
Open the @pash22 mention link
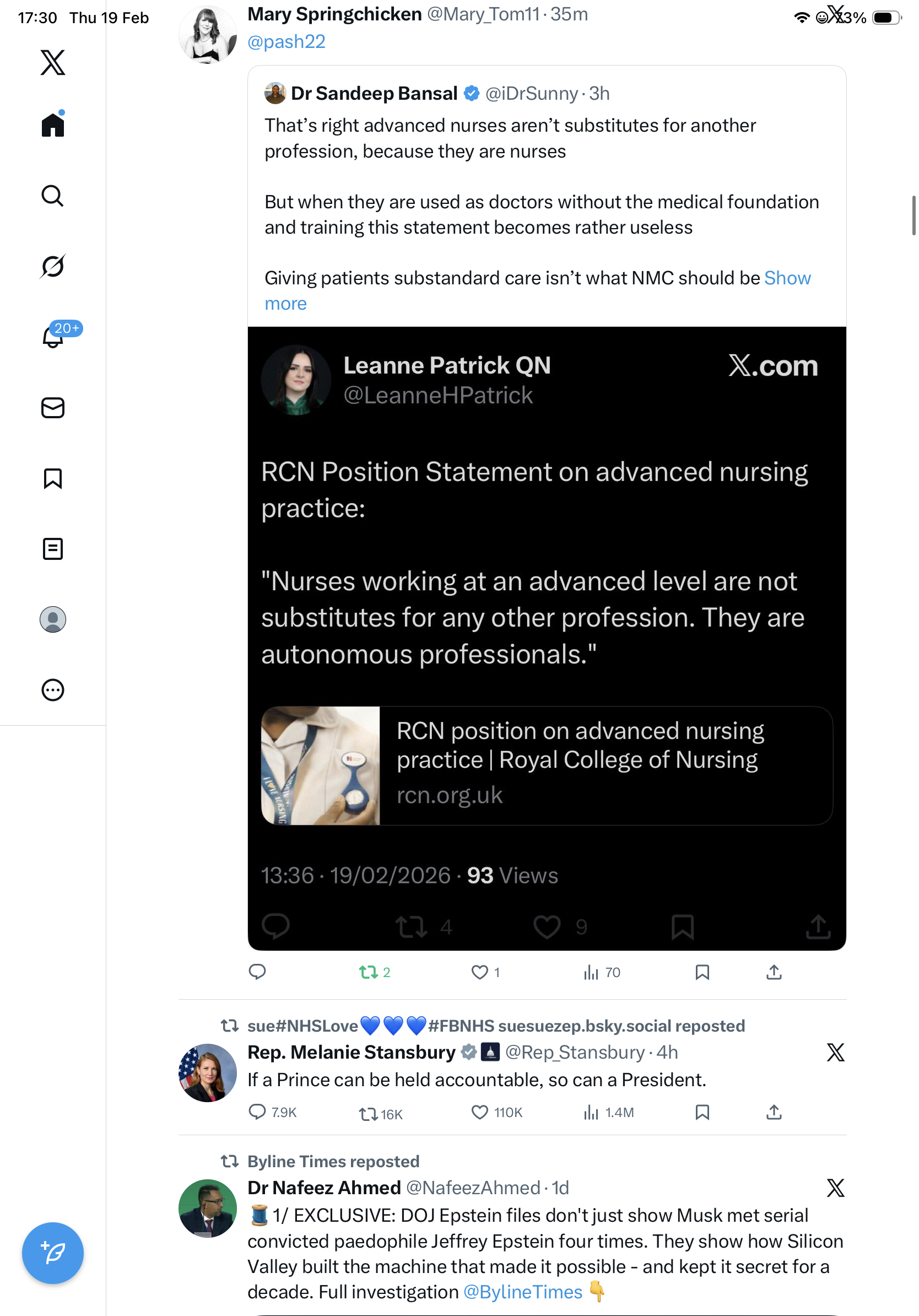point(286,41)
